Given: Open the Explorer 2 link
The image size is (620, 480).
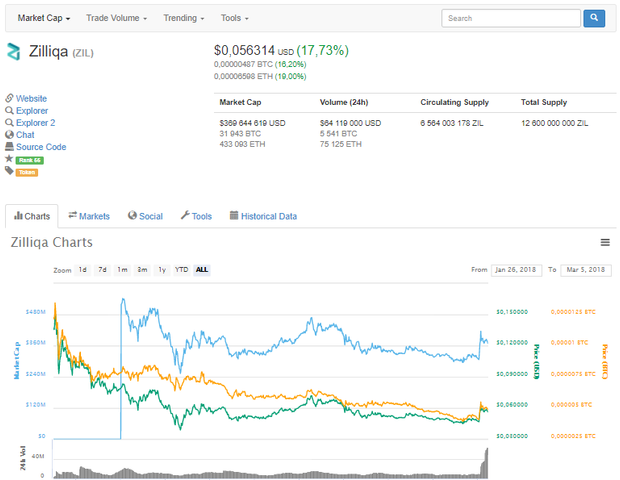Looking at the screenshot, I should 36,123.
